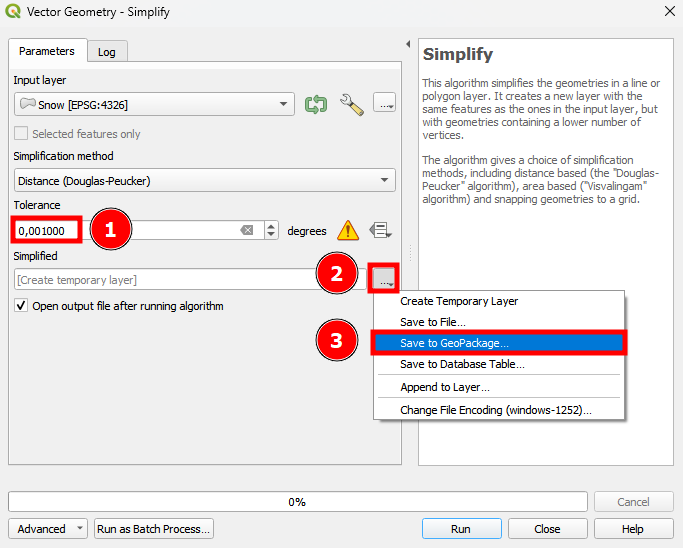Click browse button beside Input layer
This screenshot has height=548, width=683.
tap(385, 103)
